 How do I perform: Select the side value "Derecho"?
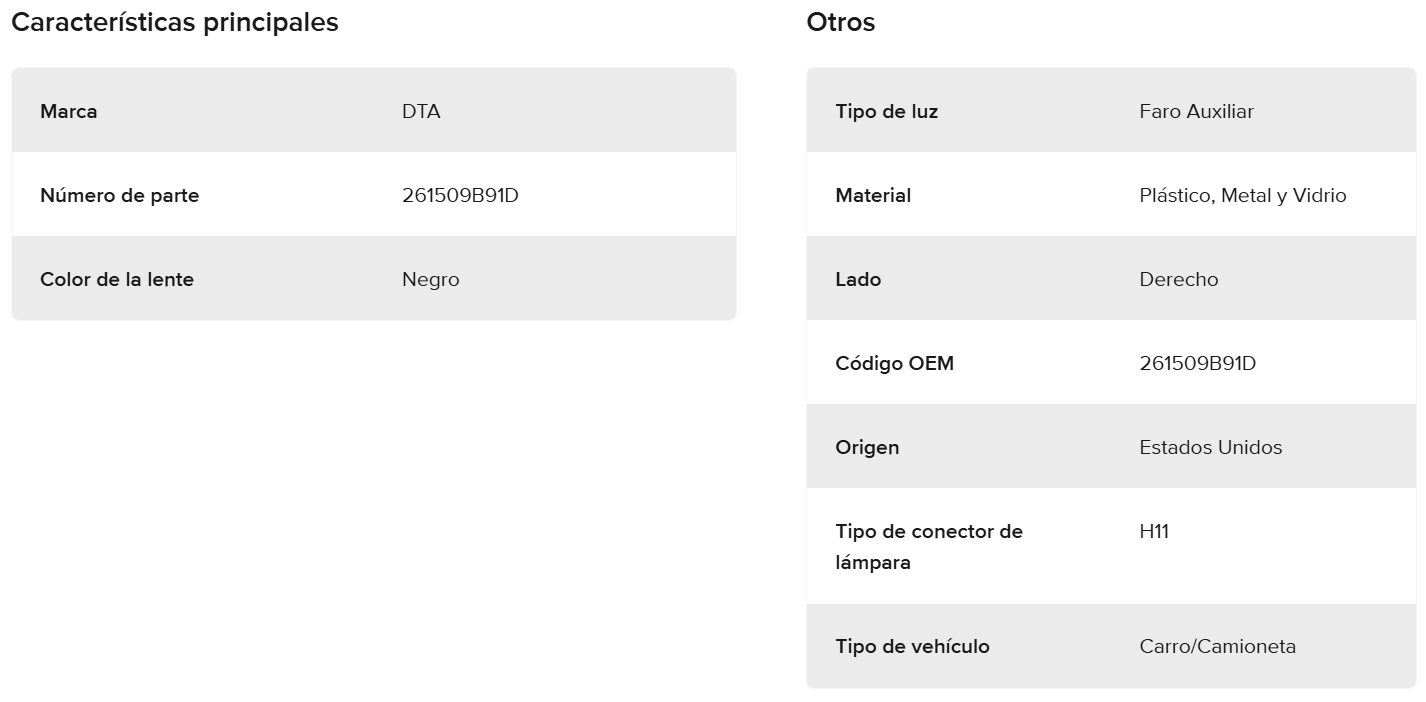1179,279
